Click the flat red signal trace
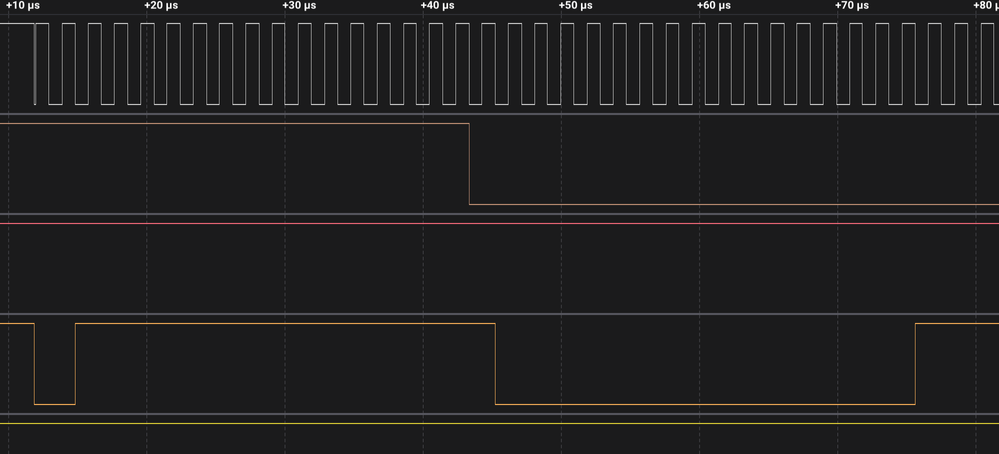Image resolution: width=999 pixels, height=454 pixels. (500, 223)
